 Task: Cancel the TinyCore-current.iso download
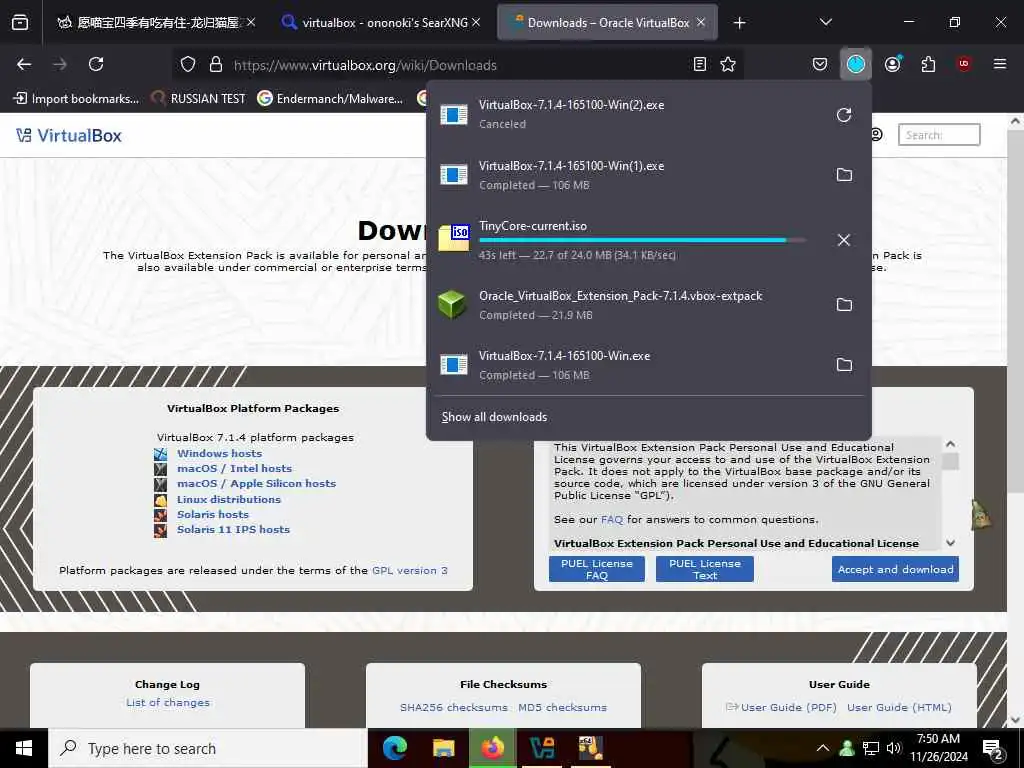coord(844,240)
